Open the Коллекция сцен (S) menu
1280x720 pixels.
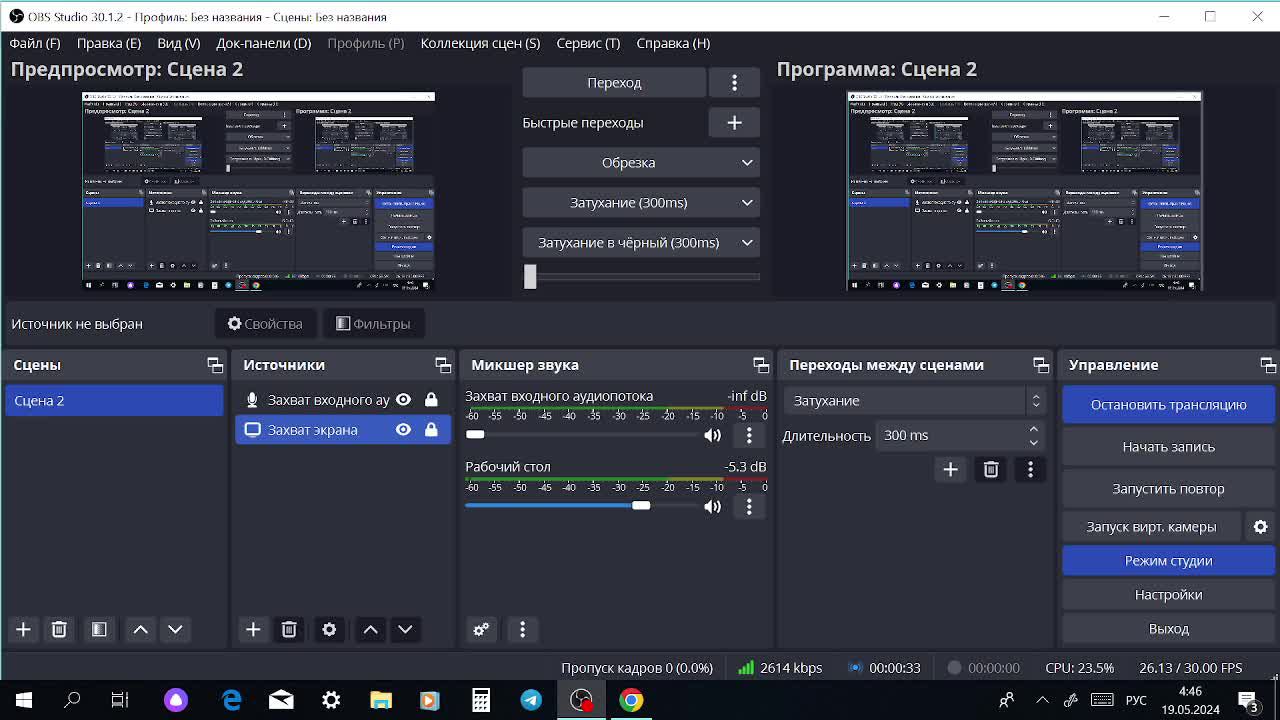(x=480, y=43)
